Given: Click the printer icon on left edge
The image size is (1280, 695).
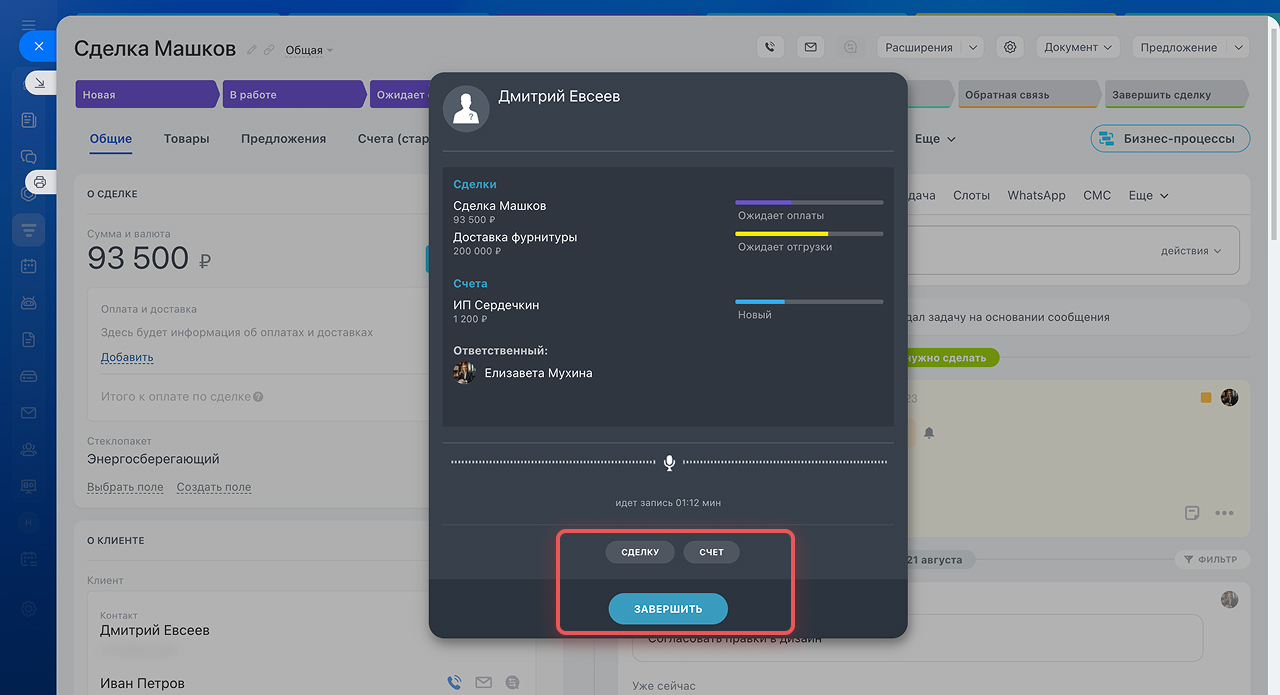Looking at the screenshot, I should coord(40,182).
